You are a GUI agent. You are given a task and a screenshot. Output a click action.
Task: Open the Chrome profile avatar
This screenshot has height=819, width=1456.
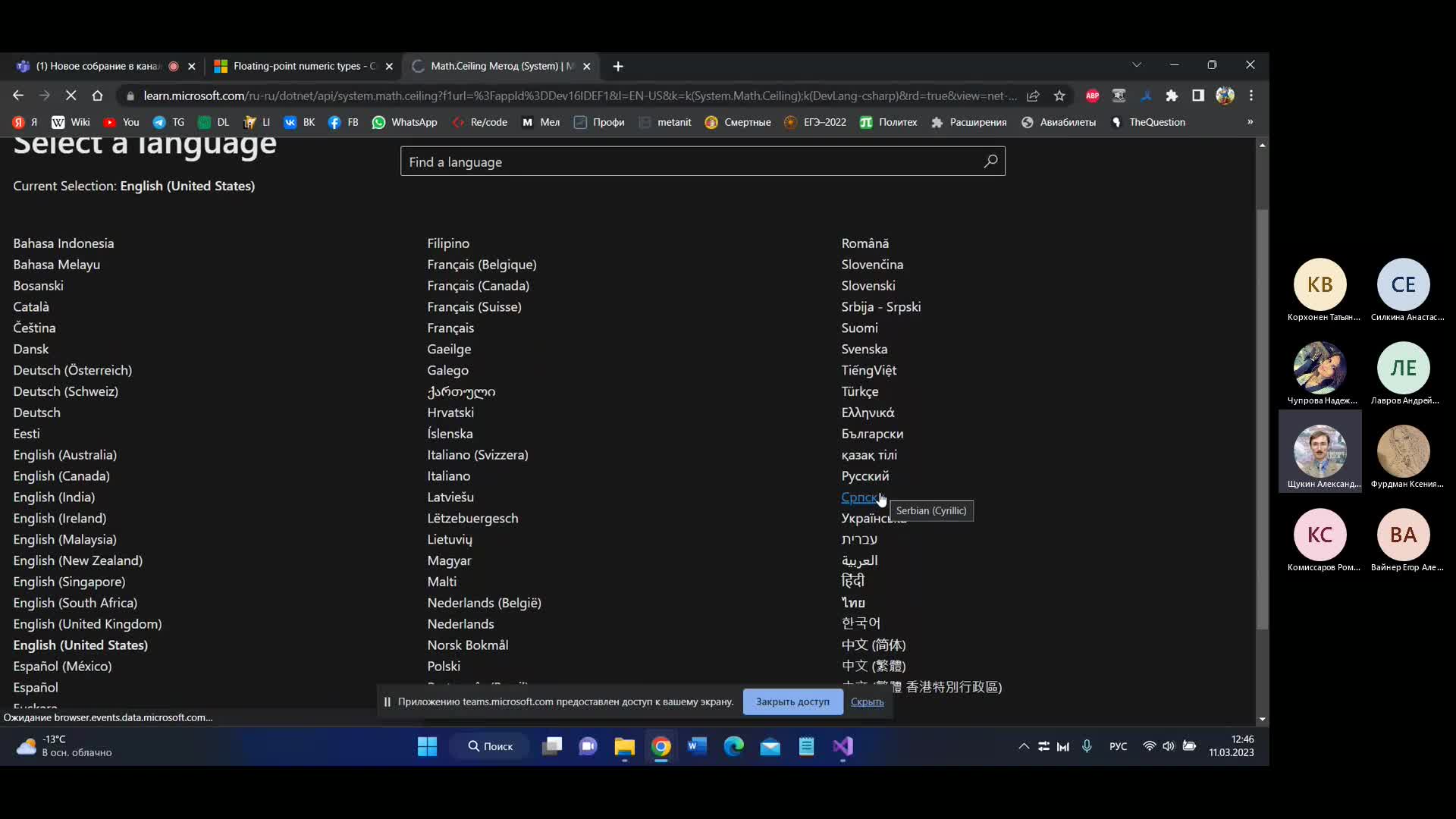click(x=1225, y=96)
